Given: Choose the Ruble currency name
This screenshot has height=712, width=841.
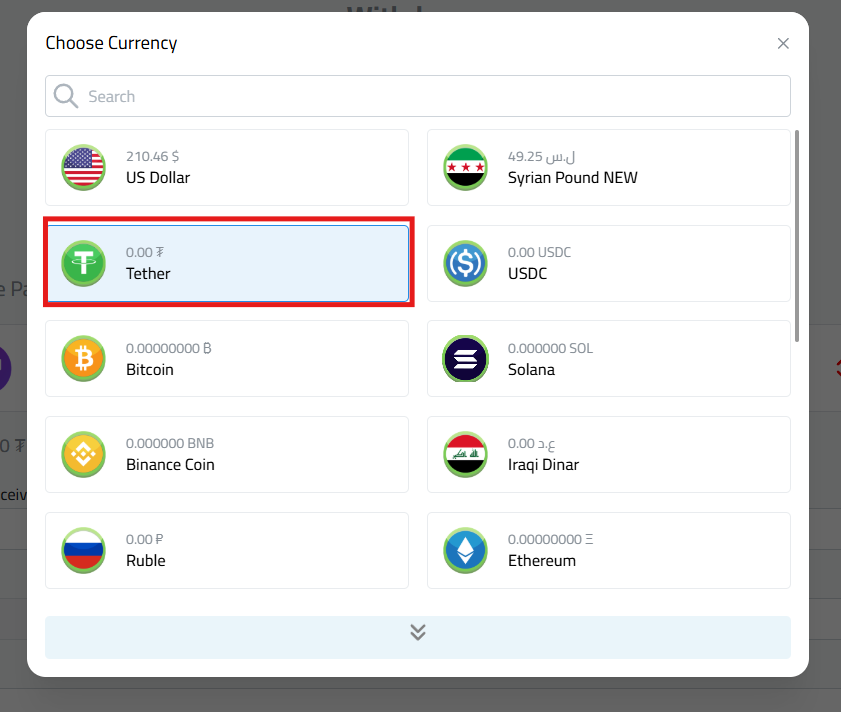Looking at the screenshot, I should (145, 561).
